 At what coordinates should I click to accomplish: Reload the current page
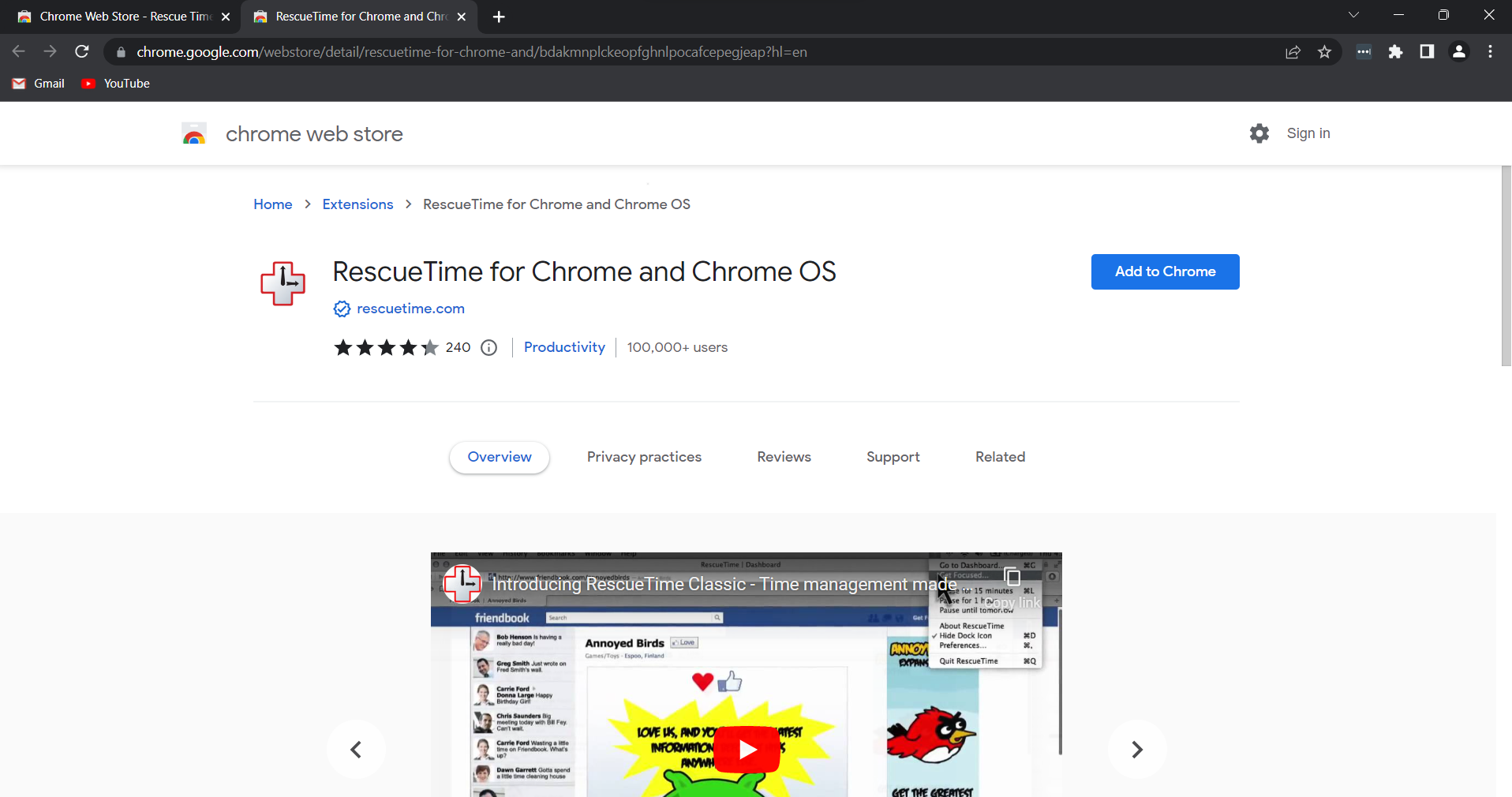[x=81, y=51]
